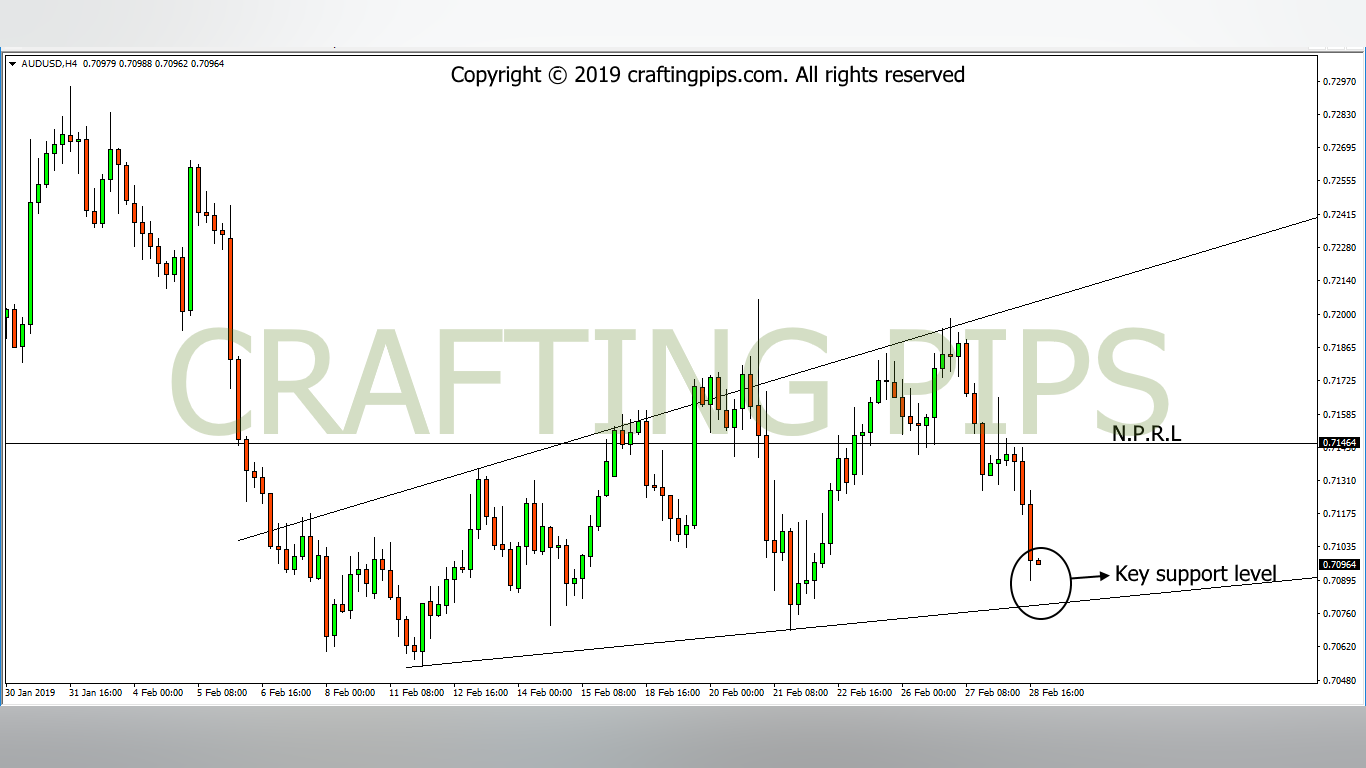Image resolution: width=1366 pixels, height=768 pixels.
Task: Click price scale value 0.71865
Action: tap(1342, 348)
